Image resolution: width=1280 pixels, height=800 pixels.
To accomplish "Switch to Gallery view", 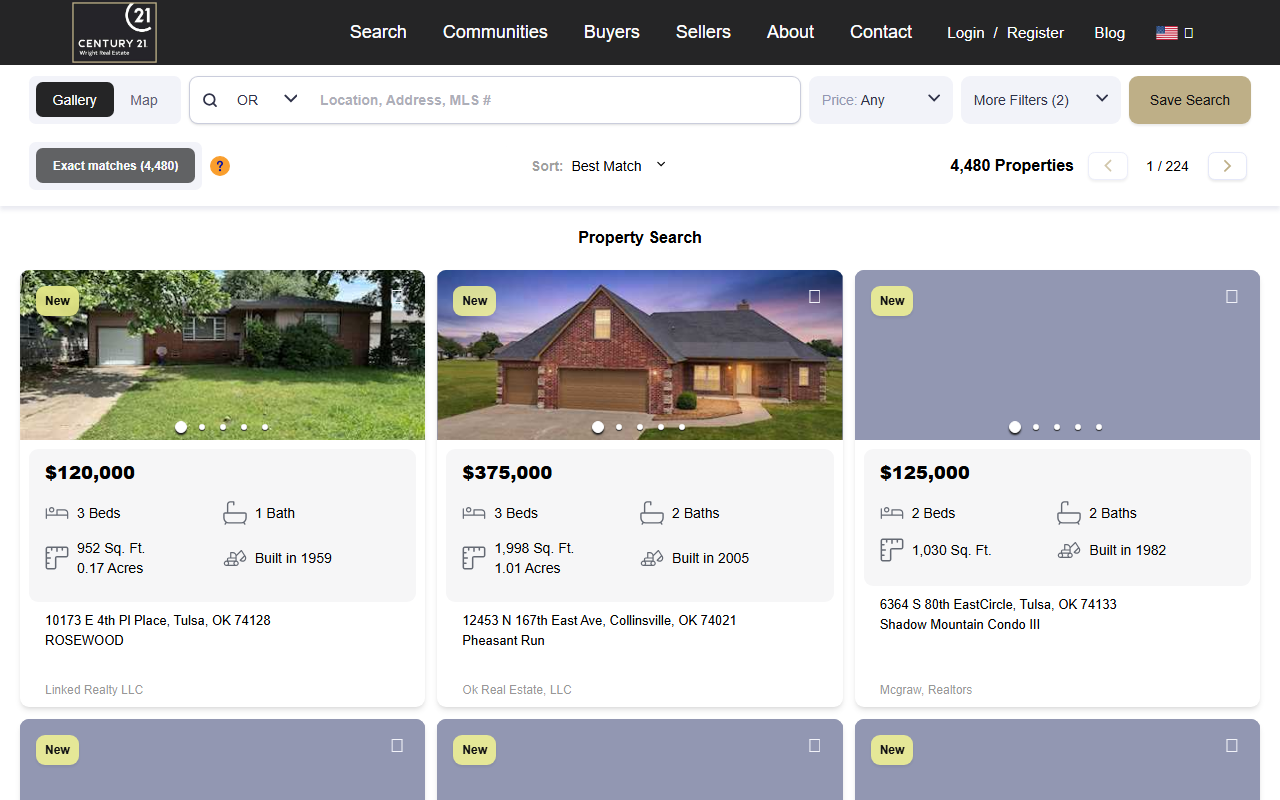I will click(x=75, y=100).
